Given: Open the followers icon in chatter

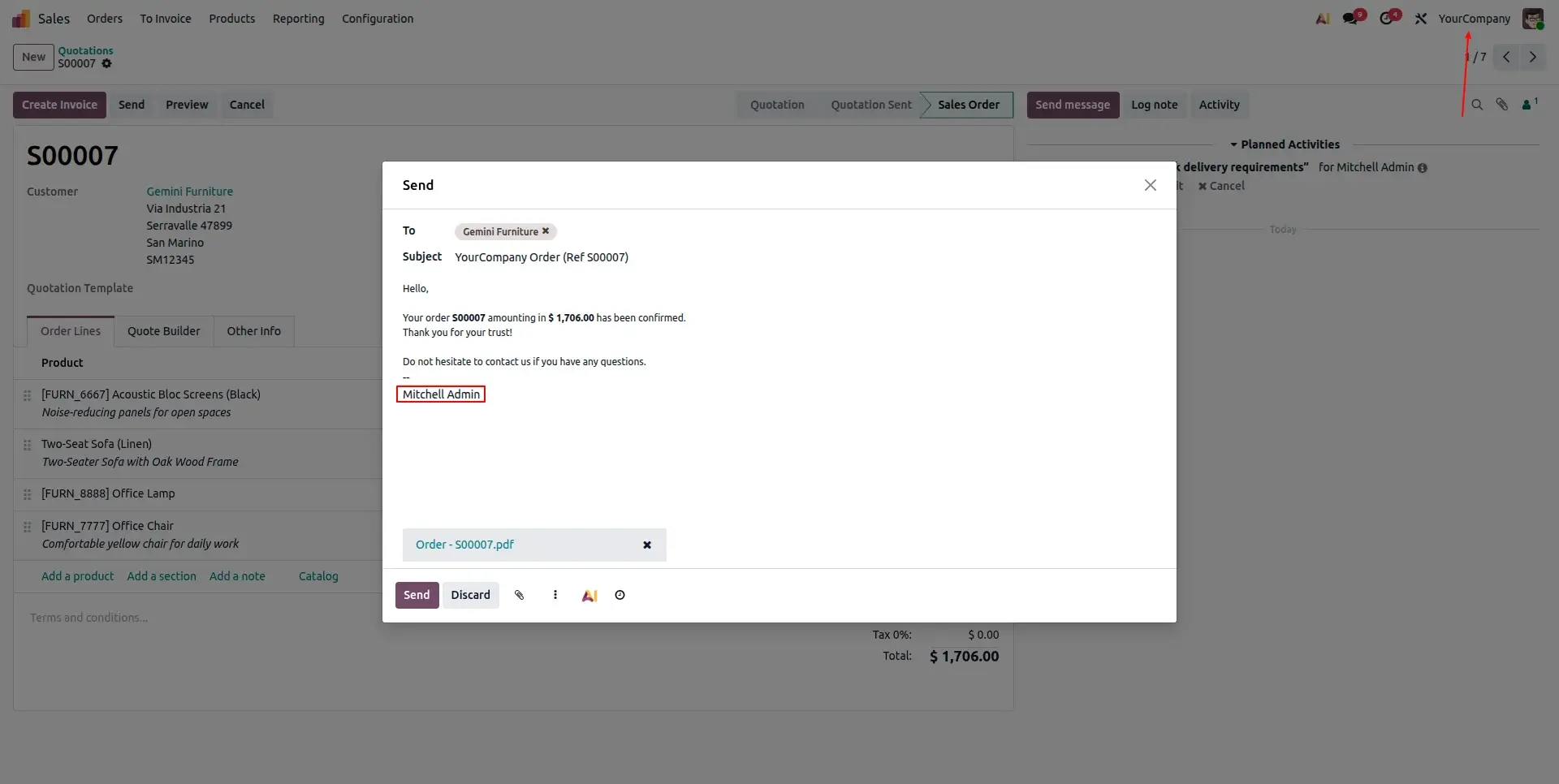Looking at the screenshot, I should click(1529, 104).
